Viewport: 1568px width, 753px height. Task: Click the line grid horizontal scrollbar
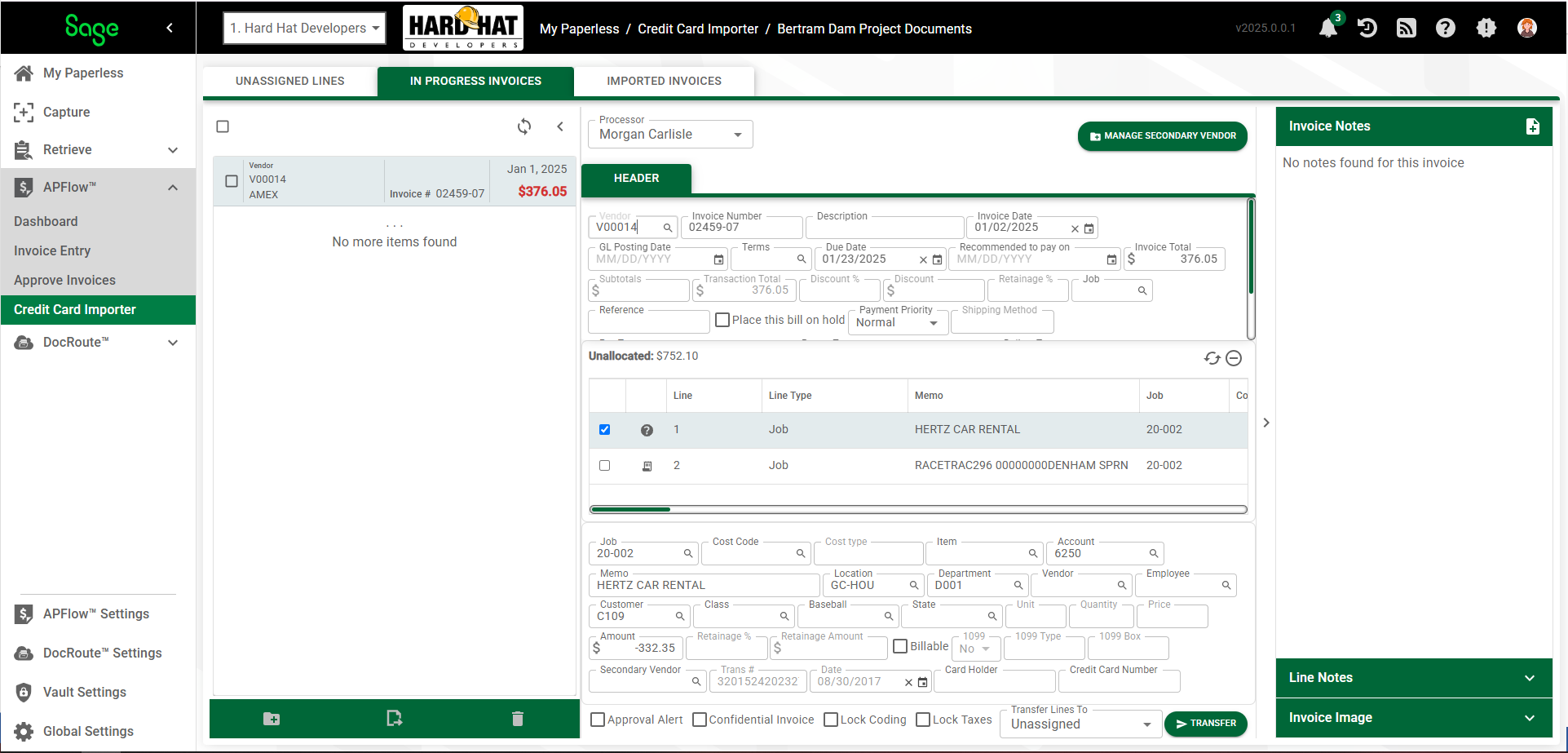(x=630, y=510)
